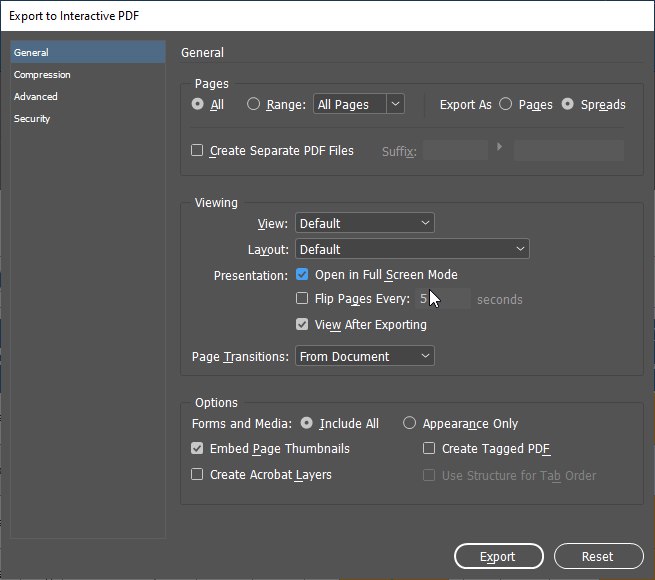
Task: Click the Reset button
Action: pyautogui.click(x=599, y=556)
